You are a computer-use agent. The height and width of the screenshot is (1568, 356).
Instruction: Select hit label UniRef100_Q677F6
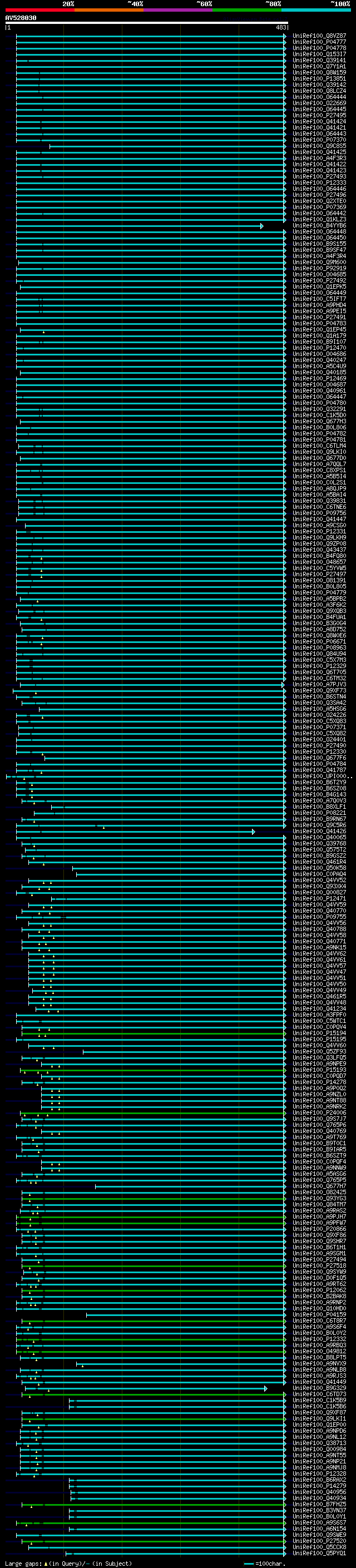click(x=319, y=758)
